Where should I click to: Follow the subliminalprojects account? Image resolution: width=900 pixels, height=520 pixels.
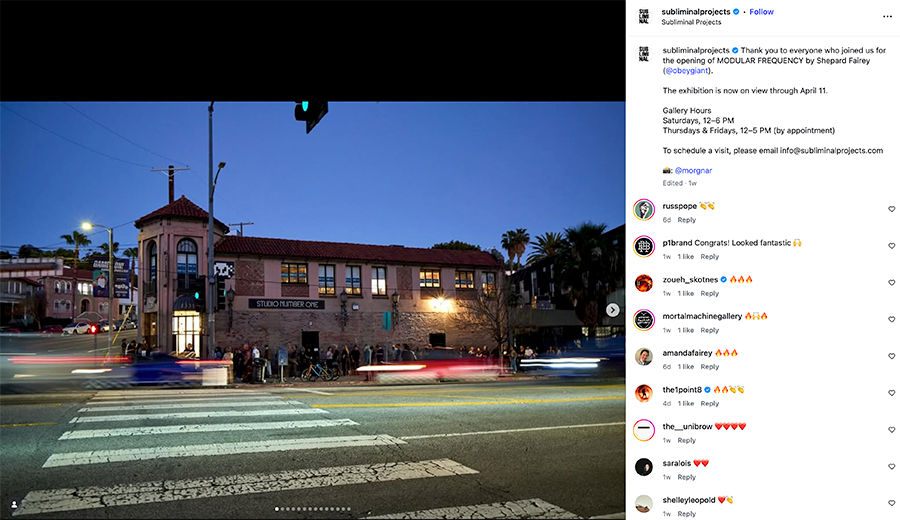[x=761, y=11]
